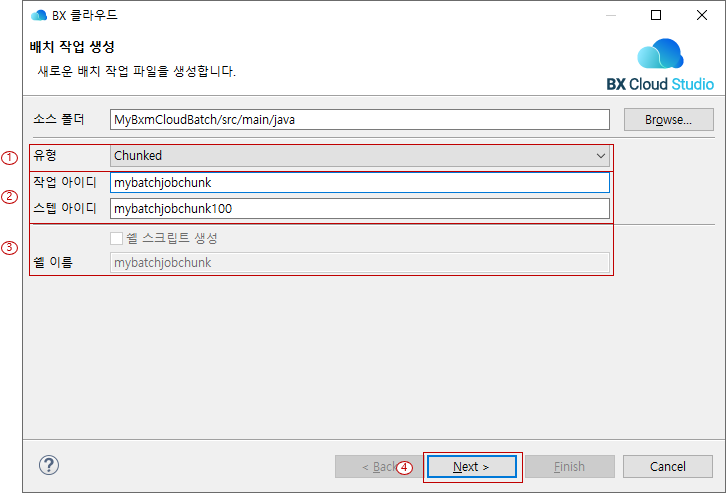Click the red circled number 3 marker

coord(11,248)
